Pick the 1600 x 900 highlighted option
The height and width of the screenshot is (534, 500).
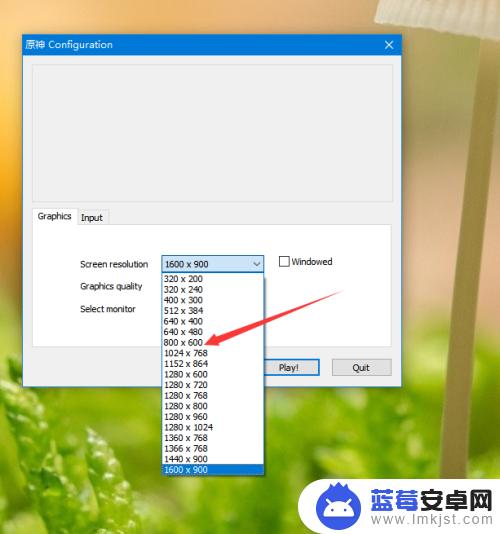[213, 469]
